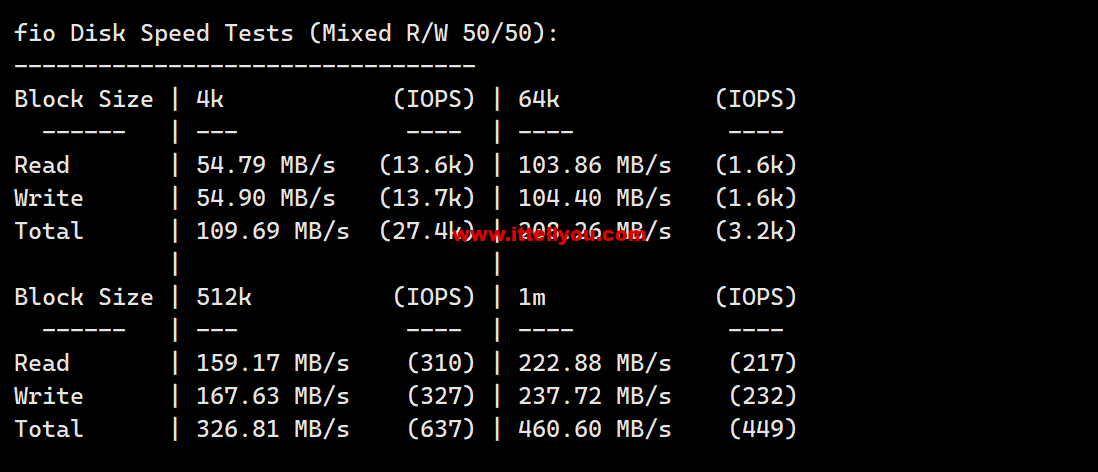
Task: Click the 512k total 326.81 MB/s value
Action: pyautogui.click(x=272, y=429)
